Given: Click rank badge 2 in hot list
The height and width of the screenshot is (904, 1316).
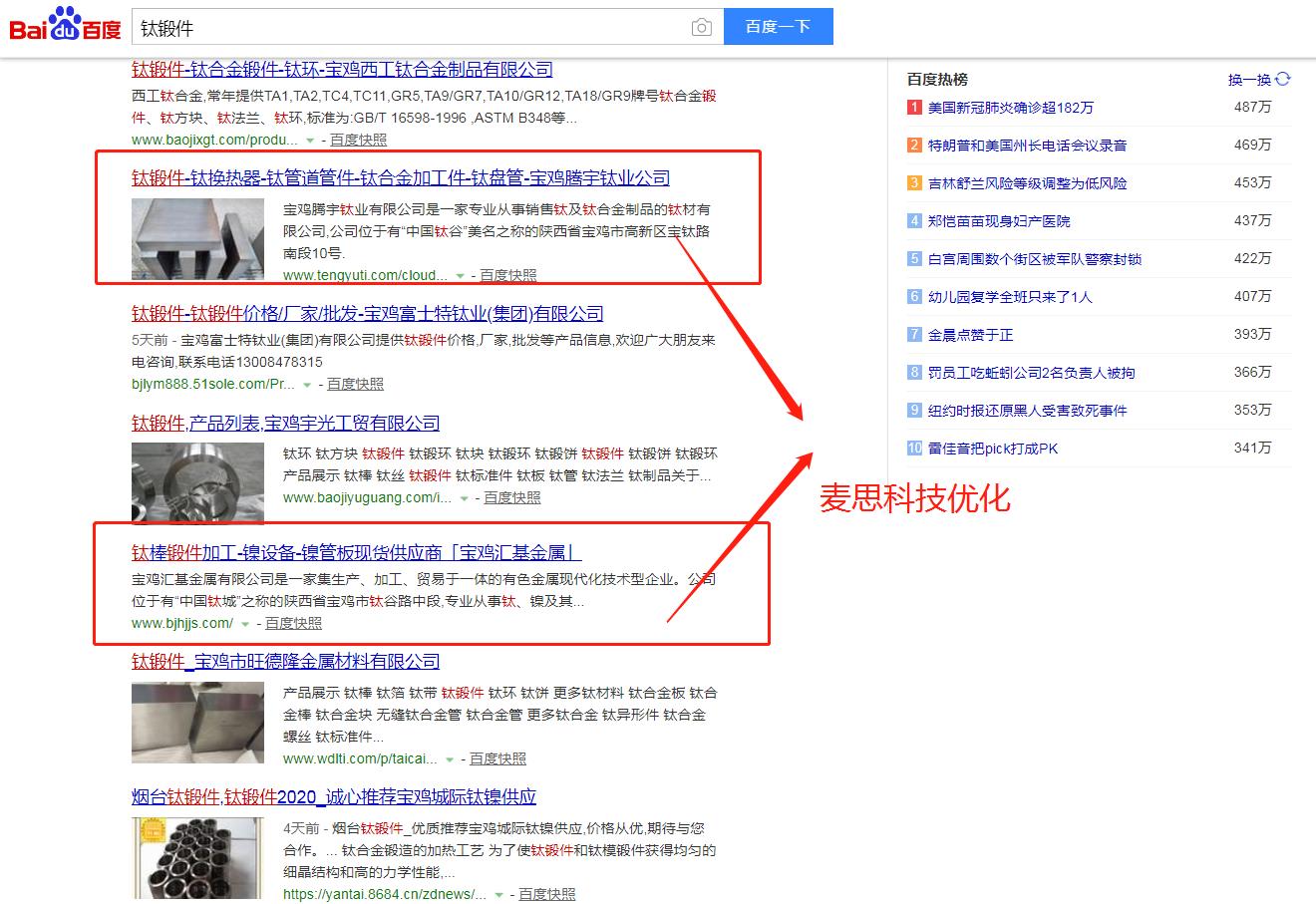Looking at the screenshot, I should coord(914,146).
